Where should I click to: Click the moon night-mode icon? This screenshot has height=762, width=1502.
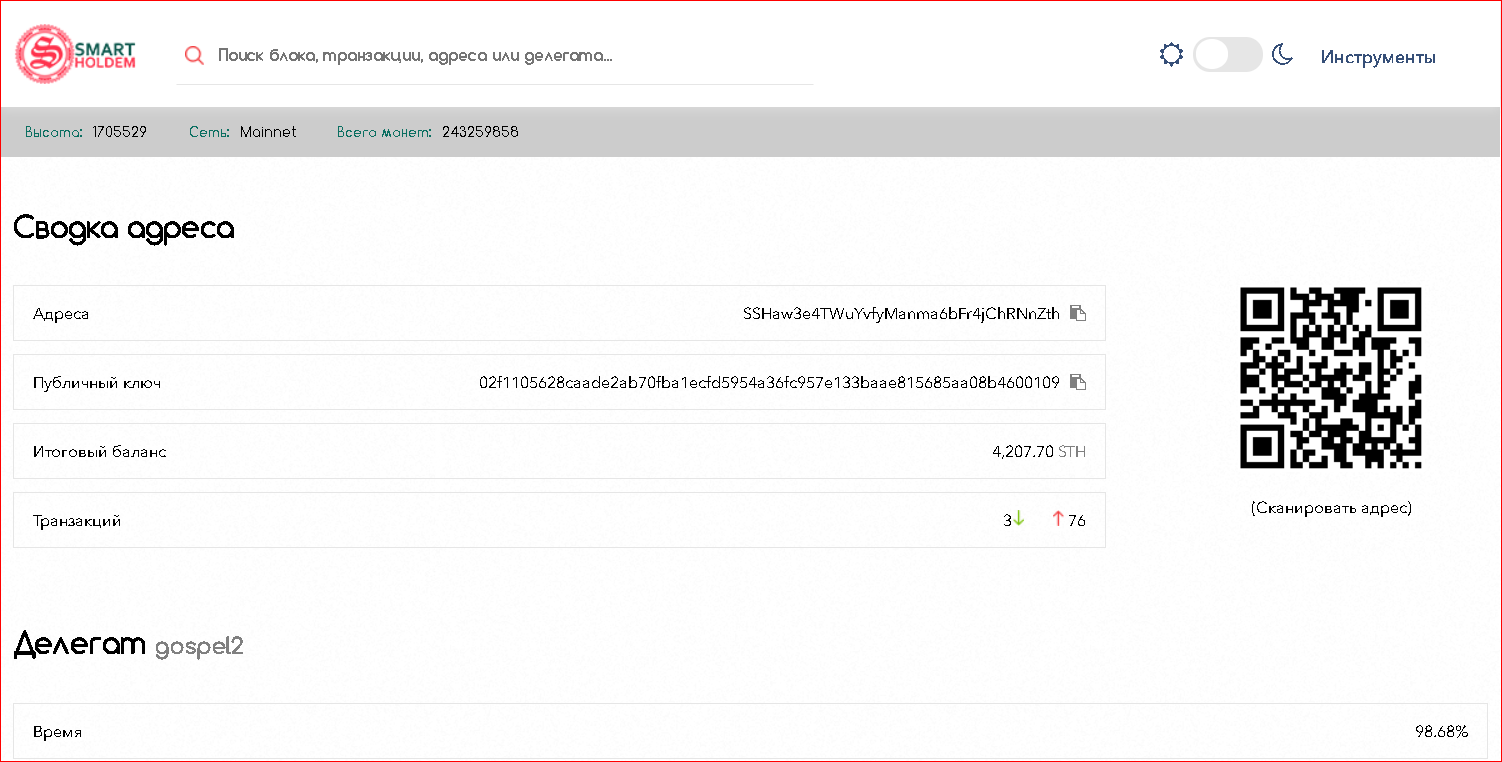tap(1283, 55)
